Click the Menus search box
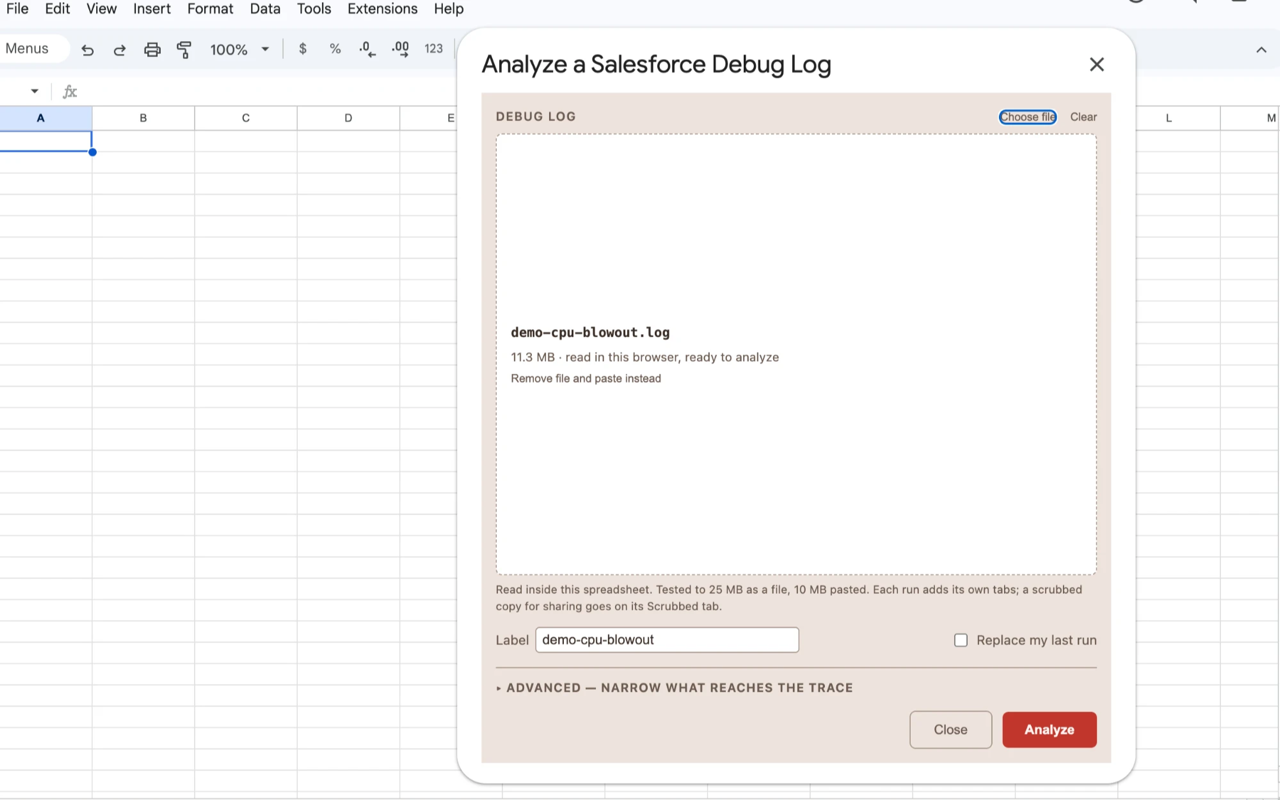1280x800 pixels. click(30, 49)
